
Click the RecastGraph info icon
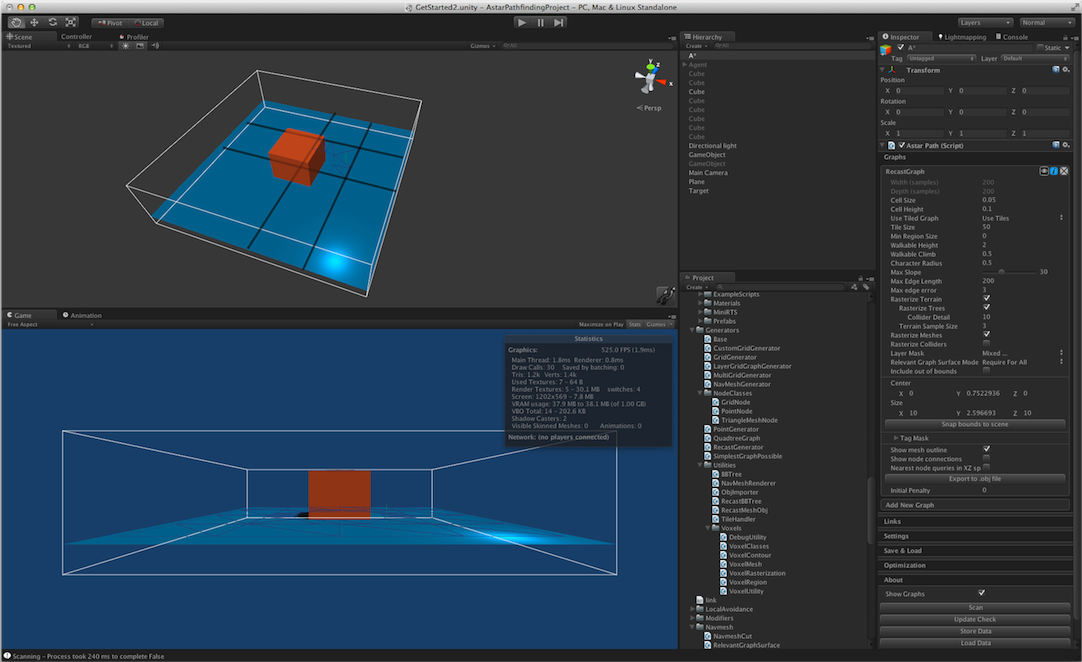tap(1054, 171)
